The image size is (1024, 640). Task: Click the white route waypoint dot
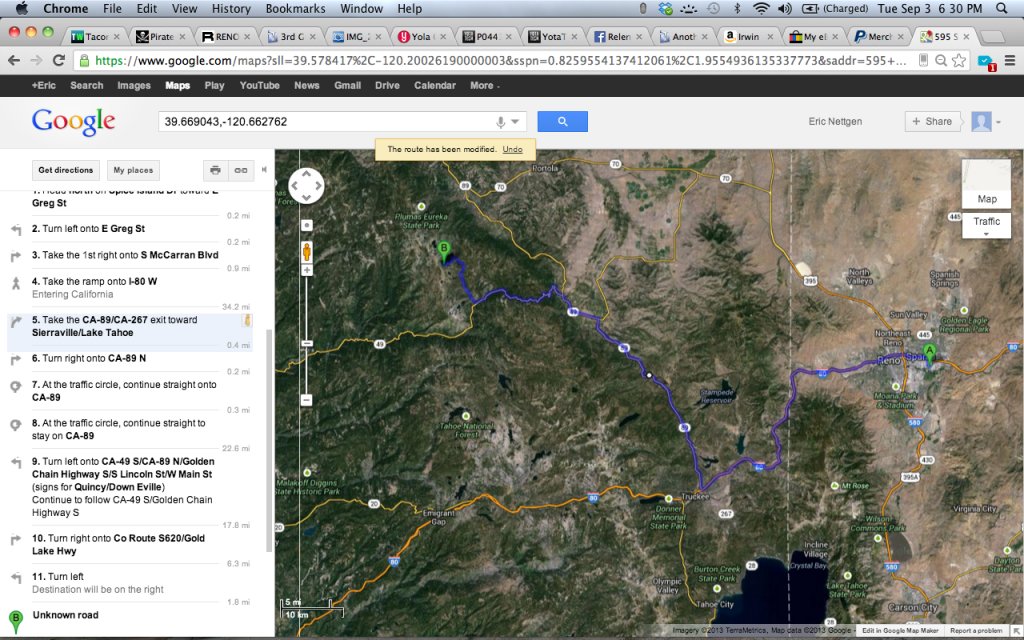[648, 375]
